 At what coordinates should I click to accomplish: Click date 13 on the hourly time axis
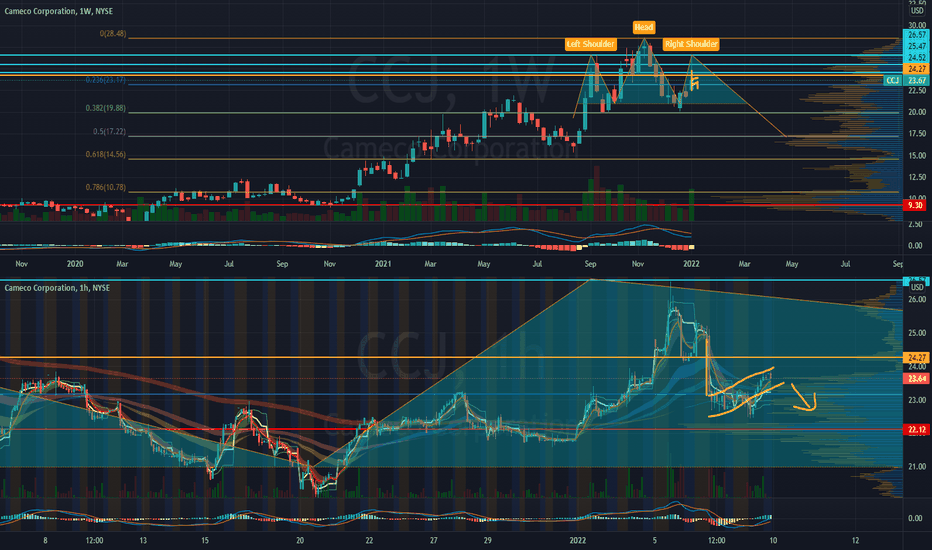click(x=143, y=540)
